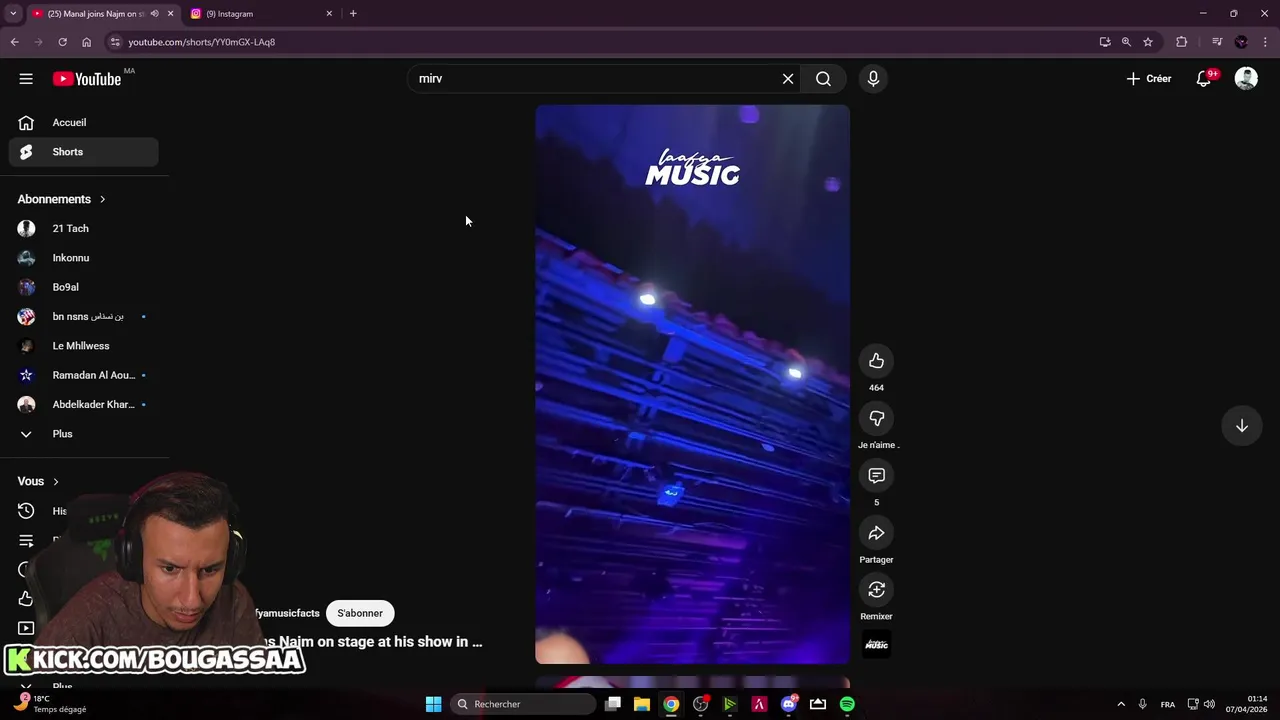Open the 21 Tach channel
Viewport: 1280px width, 720px height.
click(84, 229)
